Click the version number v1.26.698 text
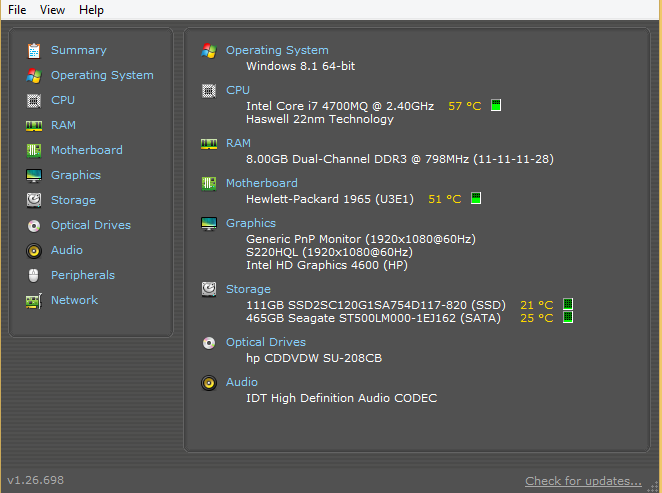This screenshot has width=662, height=493. pyautogui.click(x=36, y=480)
